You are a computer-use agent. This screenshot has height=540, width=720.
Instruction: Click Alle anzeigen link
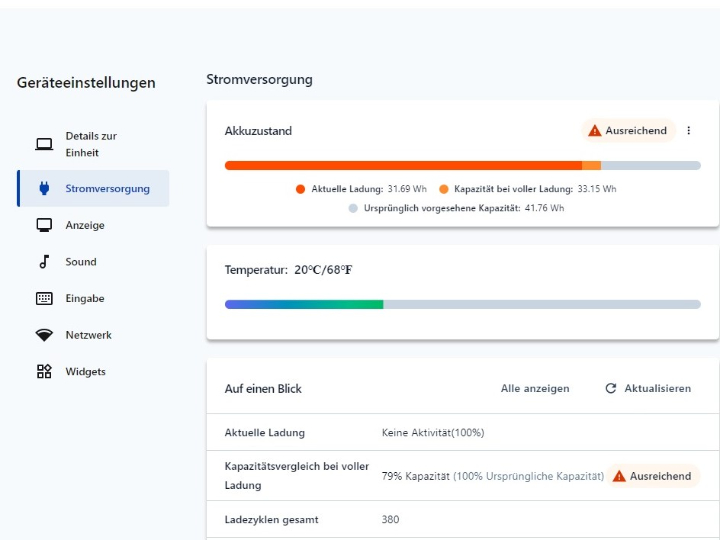pyautogui.click(x=534, y=388)
